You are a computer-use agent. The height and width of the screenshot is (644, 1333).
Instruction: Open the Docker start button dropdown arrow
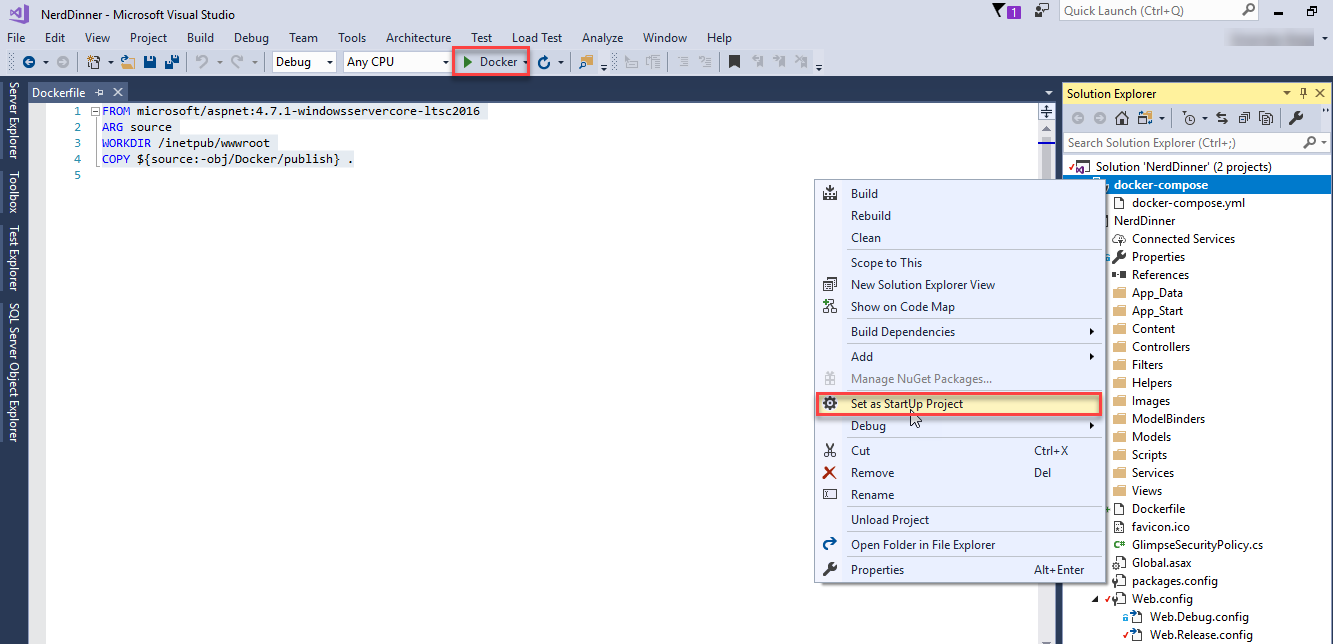(525, 62)
